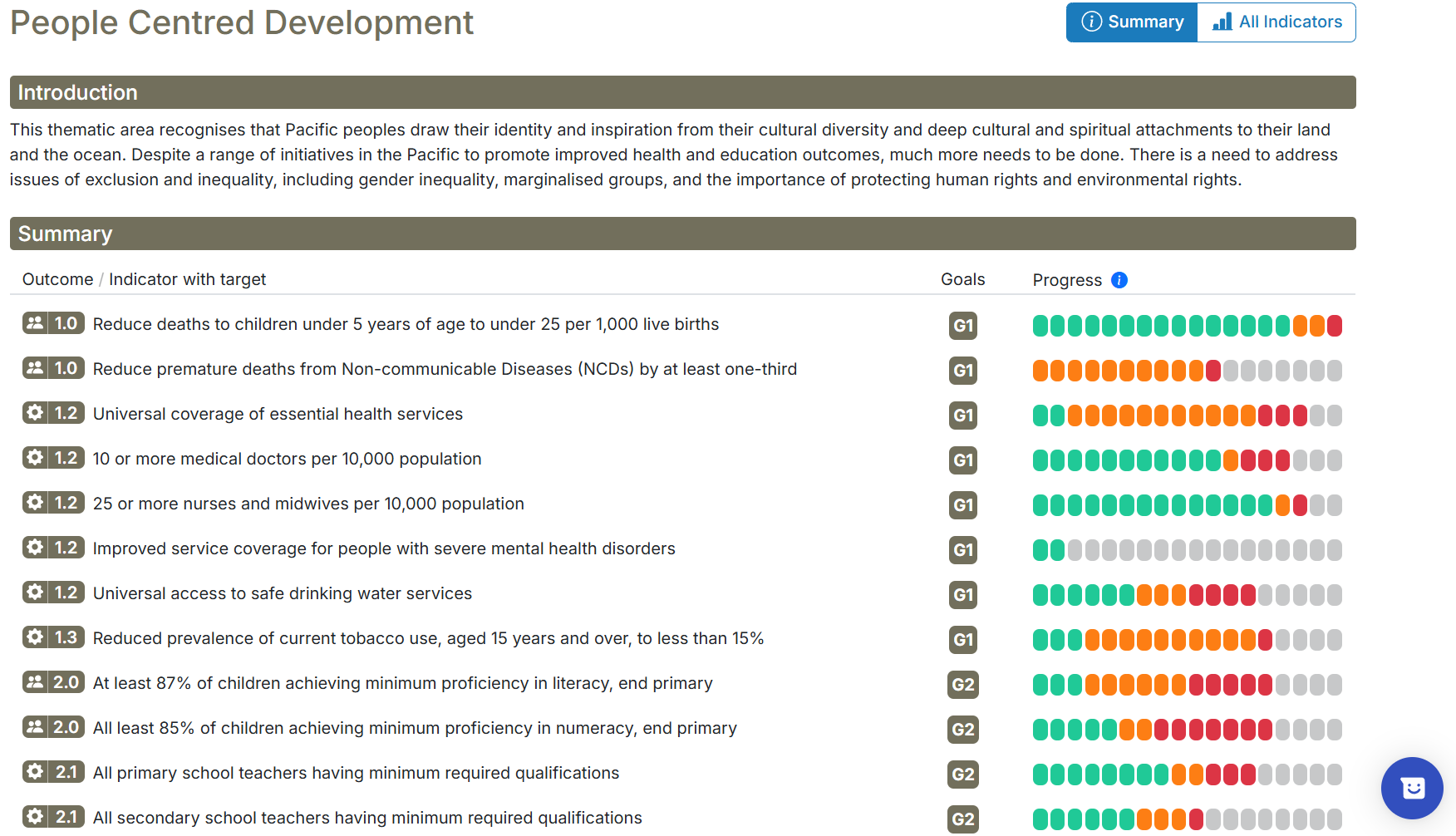The width and height of the screenshot is (1456, 836).
Task: Click the 1.3 gear badge for tobacco use row
Action: point(53,637)
